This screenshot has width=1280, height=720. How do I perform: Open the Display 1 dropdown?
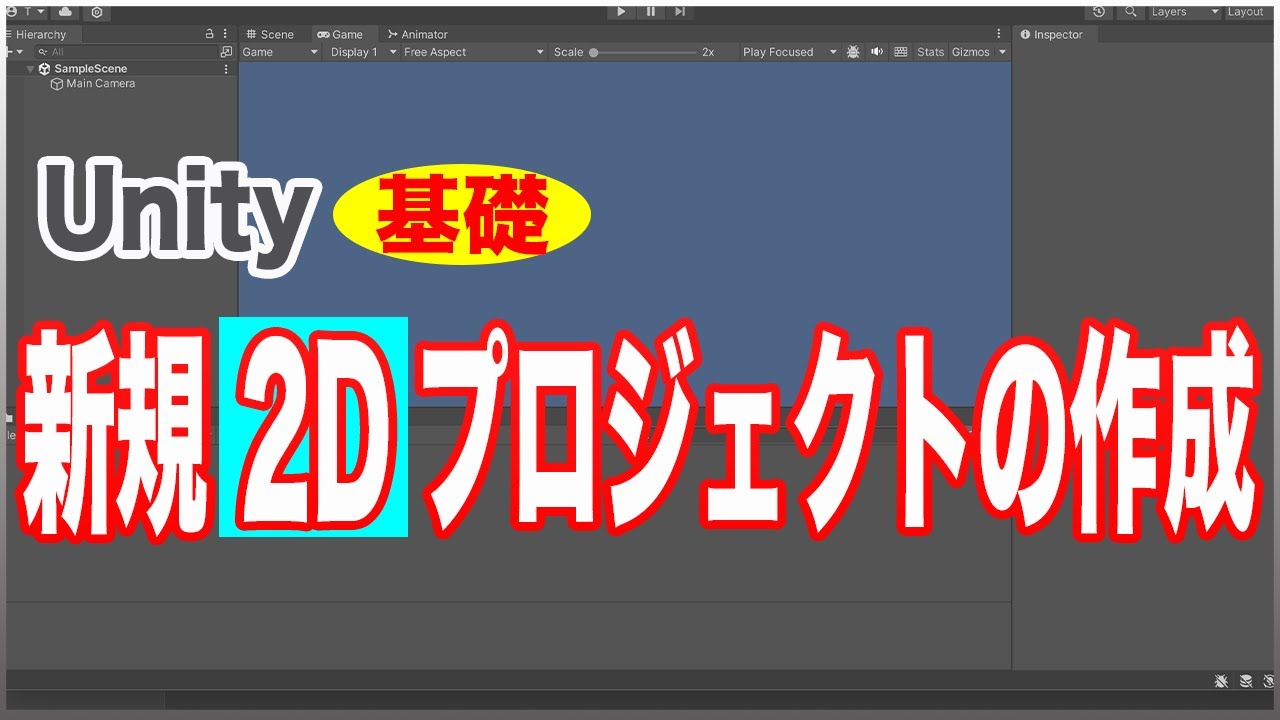(x=364, y=52)
